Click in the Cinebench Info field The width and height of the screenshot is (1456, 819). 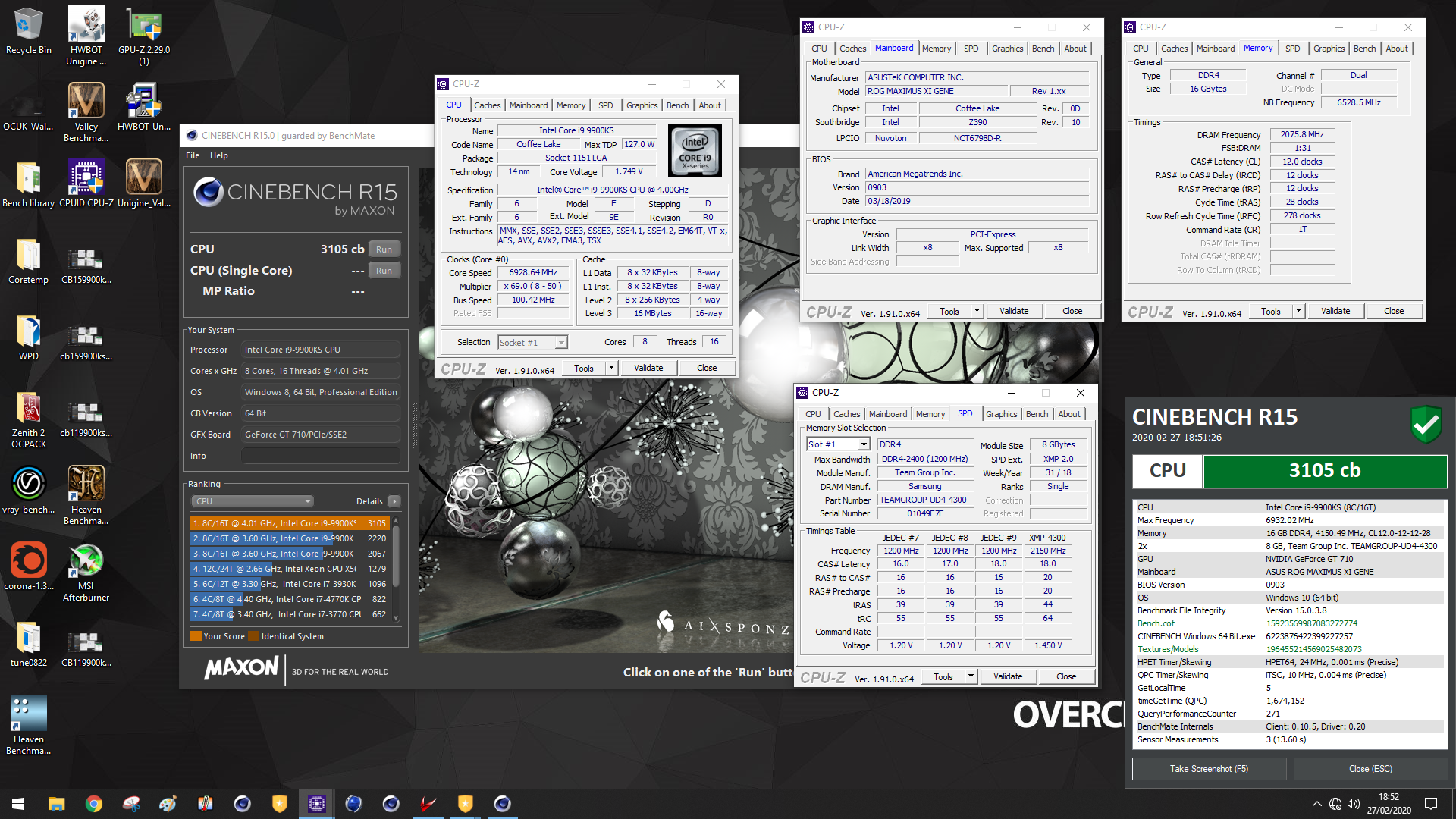(320, 456)
